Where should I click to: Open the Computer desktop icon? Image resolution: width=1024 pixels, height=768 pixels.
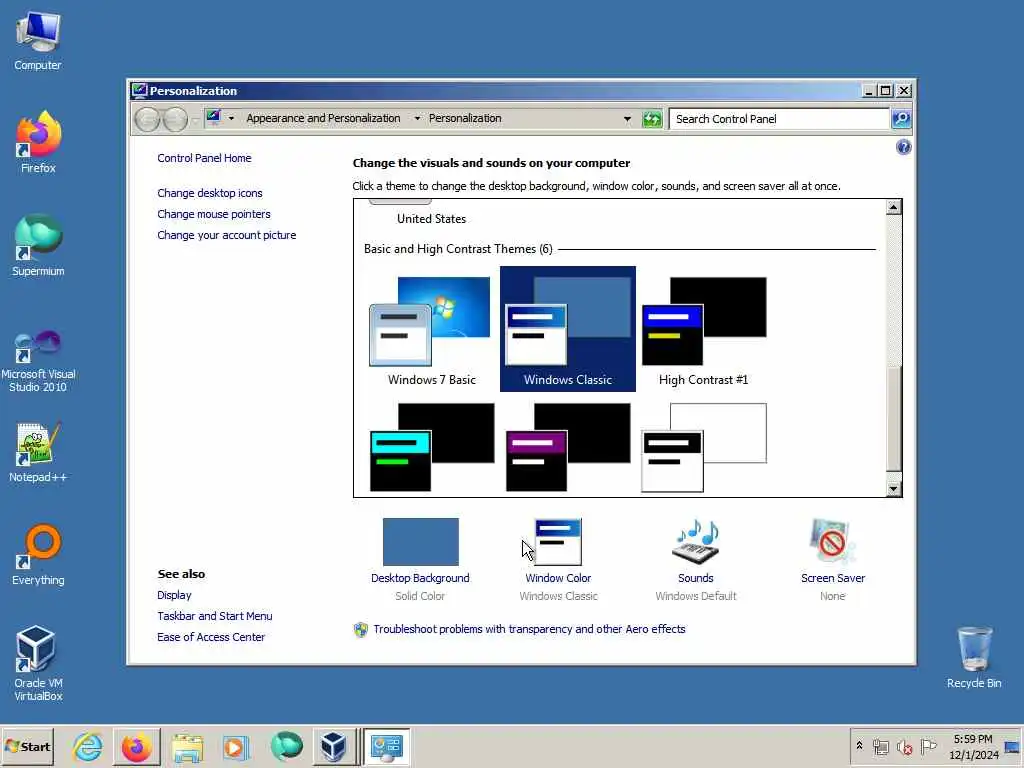38,40
